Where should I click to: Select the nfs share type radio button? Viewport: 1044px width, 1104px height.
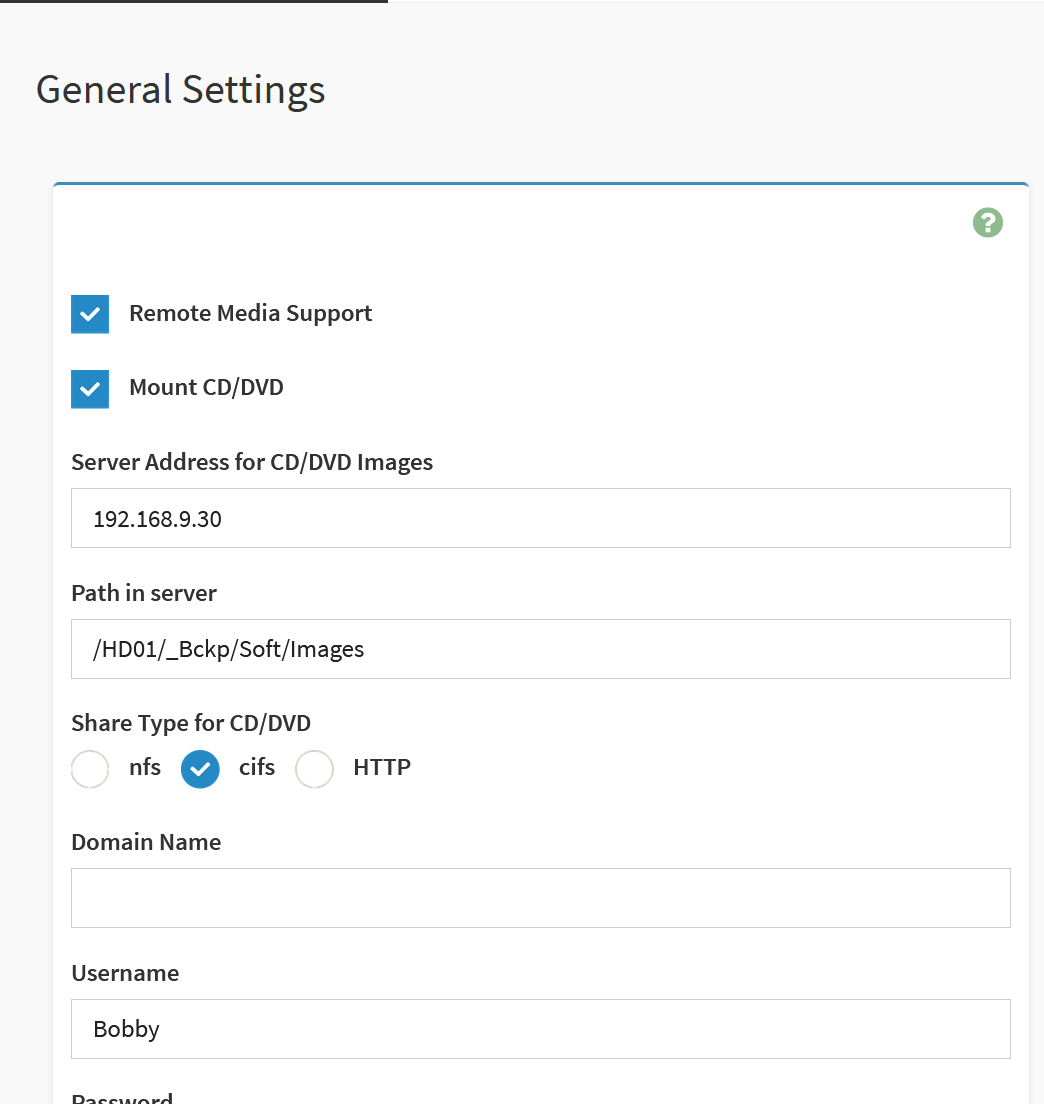pos(90,769)
